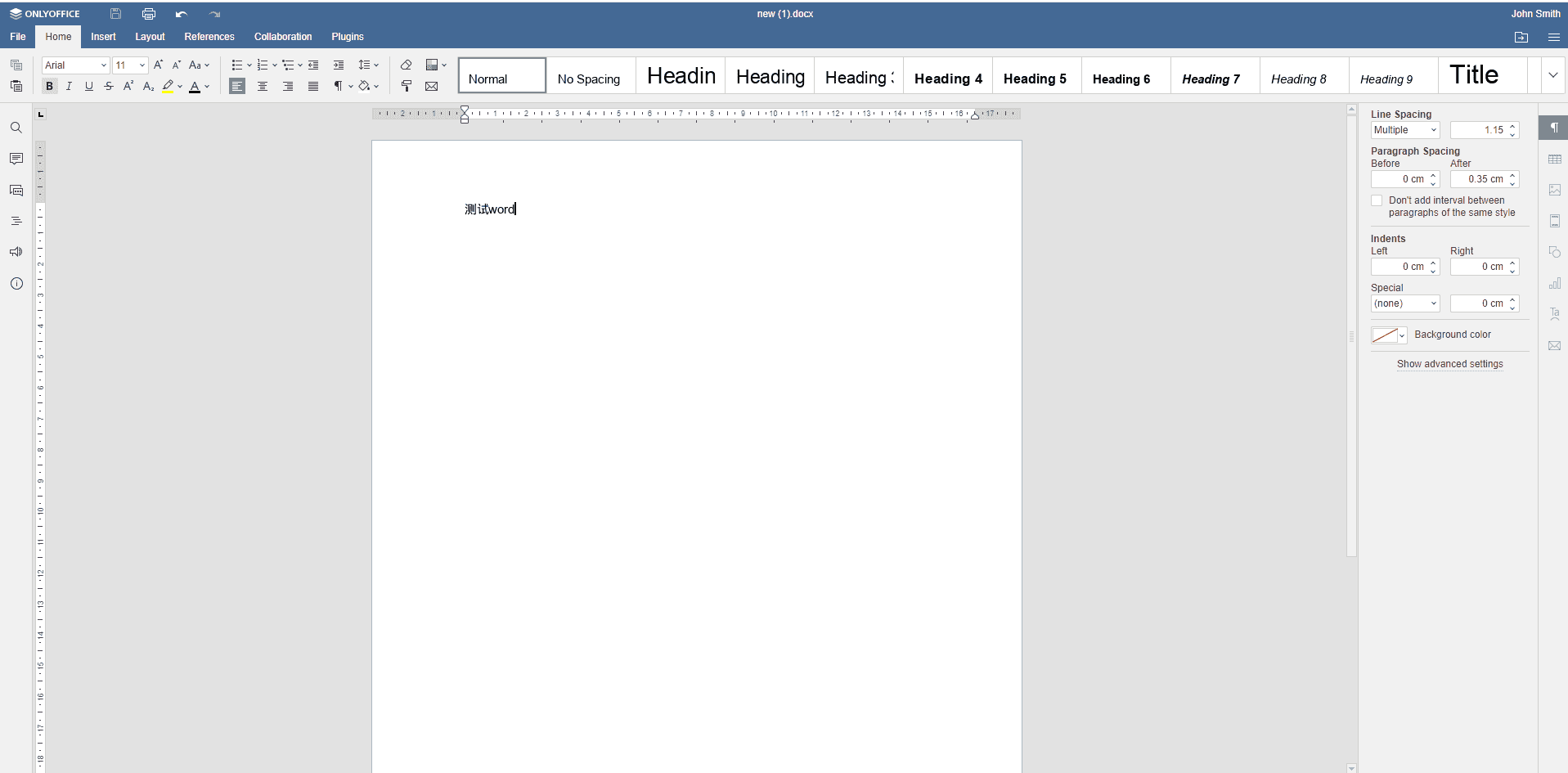Screen dimensions: 1568x773
Task: Open Shape settings in right sidebar
Action: pos(1555,252)
